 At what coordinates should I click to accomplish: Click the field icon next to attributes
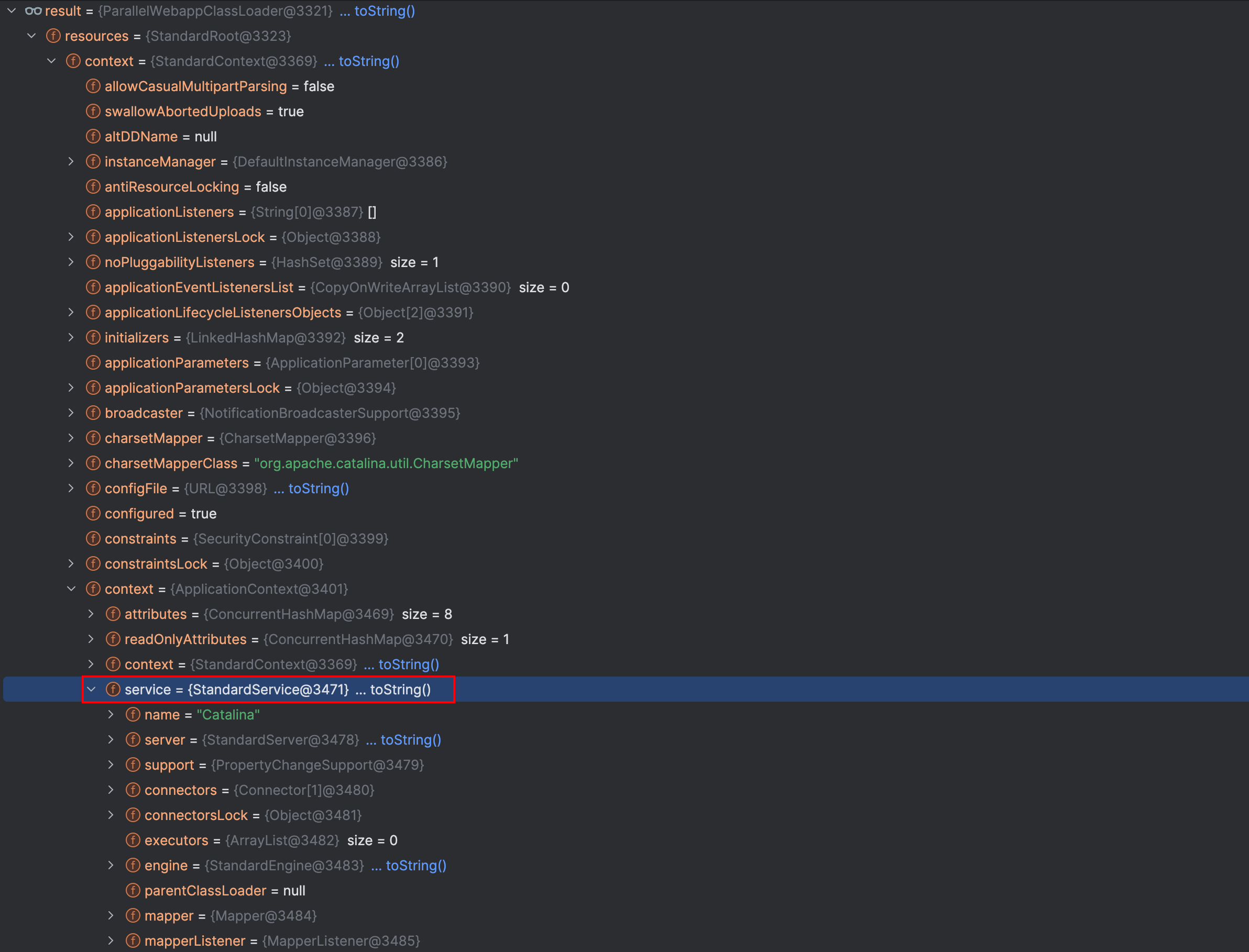click(x=113, y=614)
